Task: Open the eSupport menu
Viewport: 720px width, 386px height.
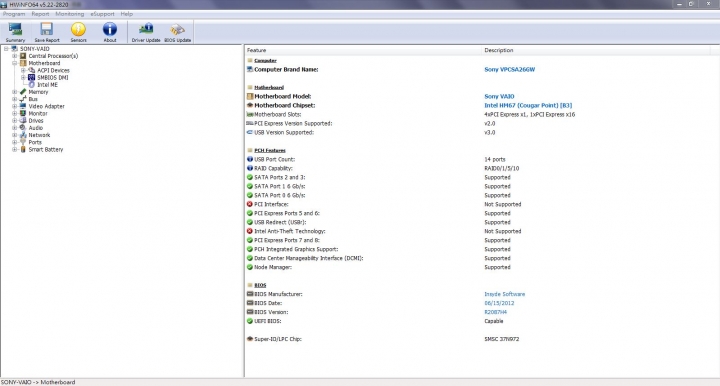Action: point(102,14)
